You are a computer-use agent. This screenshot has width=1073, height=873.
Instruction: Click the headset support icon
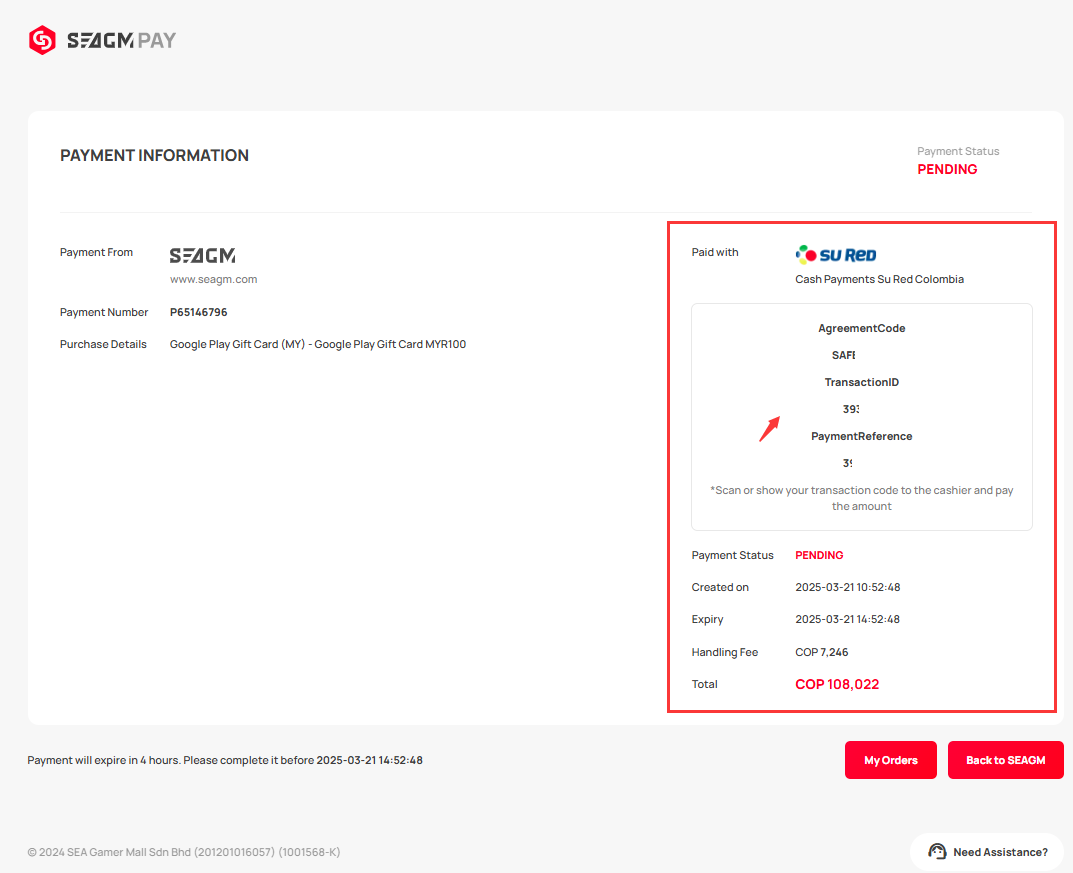937,852
